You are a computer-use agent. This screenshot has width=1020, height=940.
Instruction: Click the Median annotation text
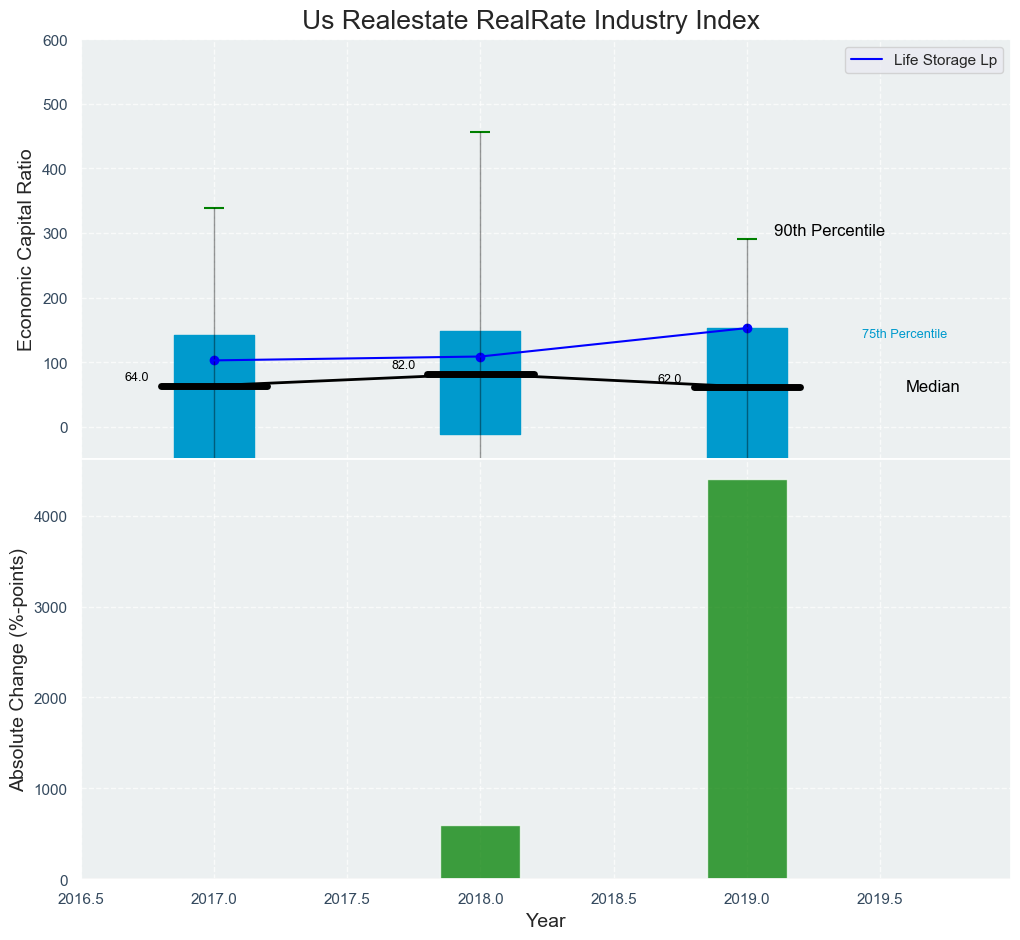tap(932, 387)
